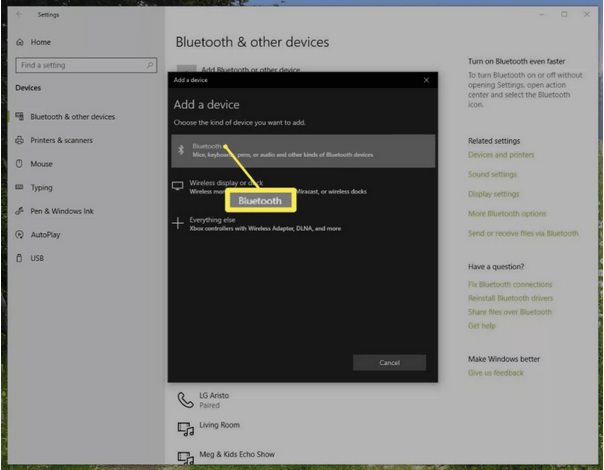The width and height of the screenshot is (604, 470).
Task: Click the printer icon in sidebar
Action: [x=19, y=140]
